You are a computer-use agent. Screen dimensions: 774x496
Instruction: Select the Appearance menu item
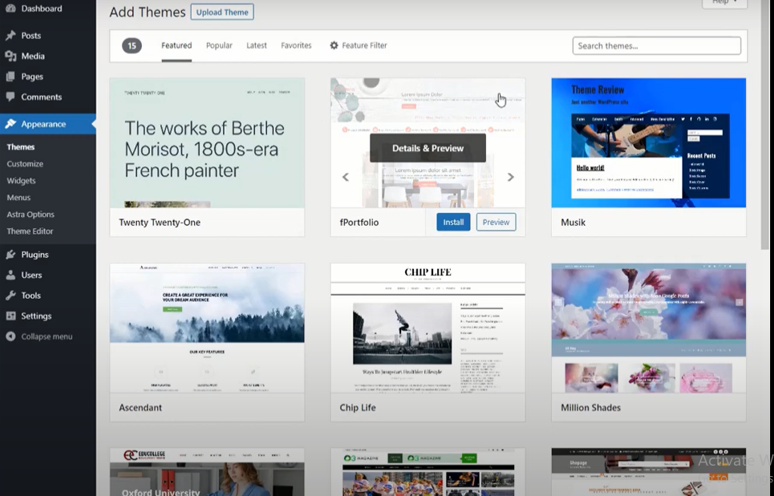point(48,124)
